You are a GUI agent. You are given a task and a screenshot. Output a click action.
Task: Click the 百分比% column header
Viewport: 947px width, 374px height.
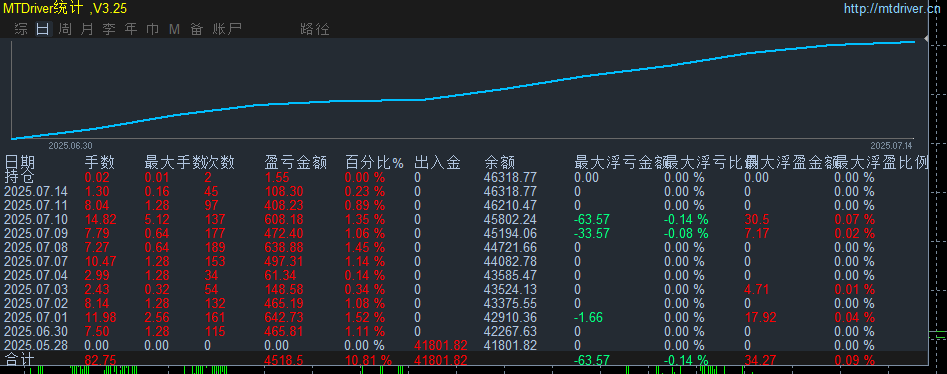[374, 162]
